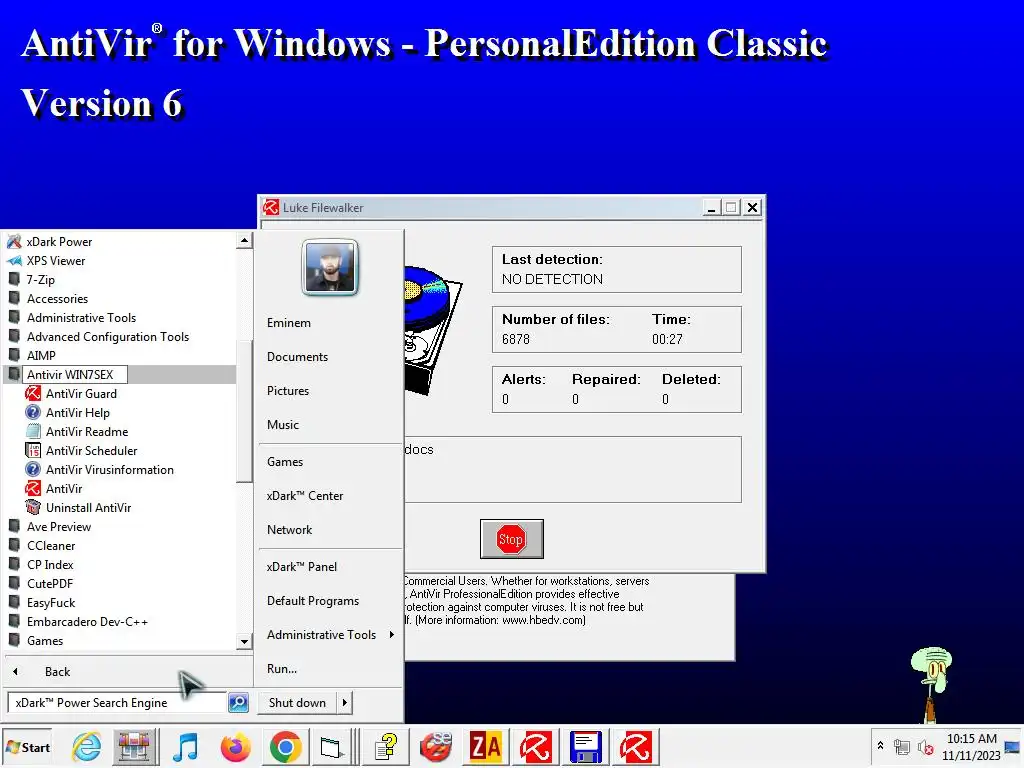Click the search magnifier button
The height and width of the screenshot is (768, 1024).
[x=238, y=703]
